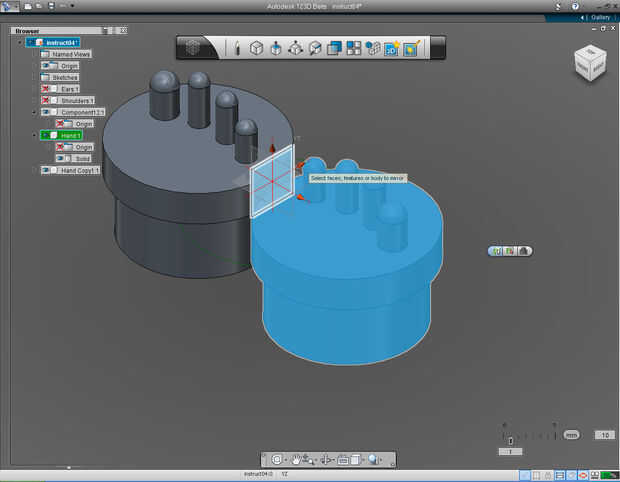This screenshot has height=482, width=620.
Task: Select the Primitives box tool
Action: point(256,47)
